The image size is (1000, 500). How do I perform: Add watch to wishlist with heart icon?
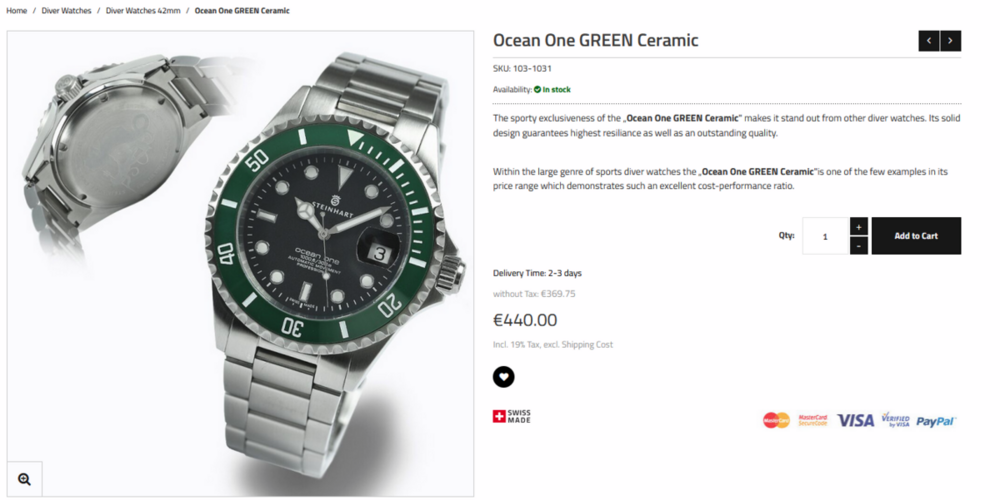503,377
